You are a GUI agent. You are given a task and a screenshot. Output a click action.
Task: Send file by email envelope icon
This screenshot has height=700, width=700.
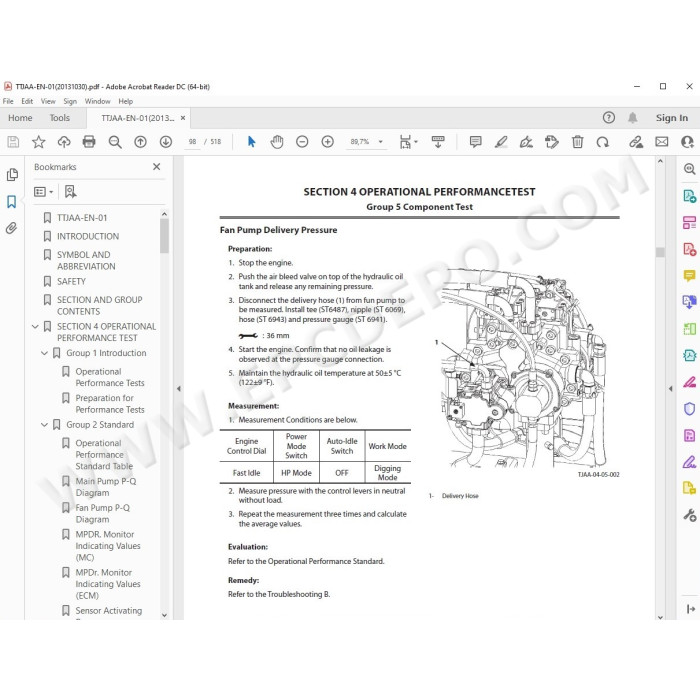tap(662, 142)
